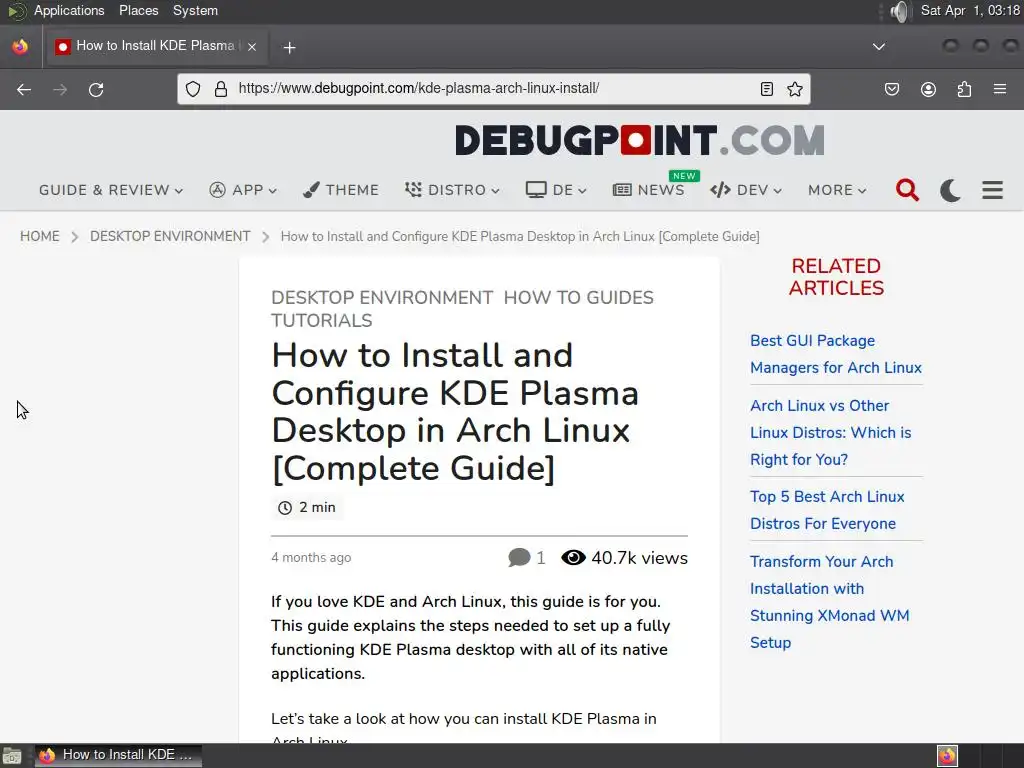Expand the App dropdown menu
The width and height of the screenshot is (1024, 768).
[x=243, y=190]
